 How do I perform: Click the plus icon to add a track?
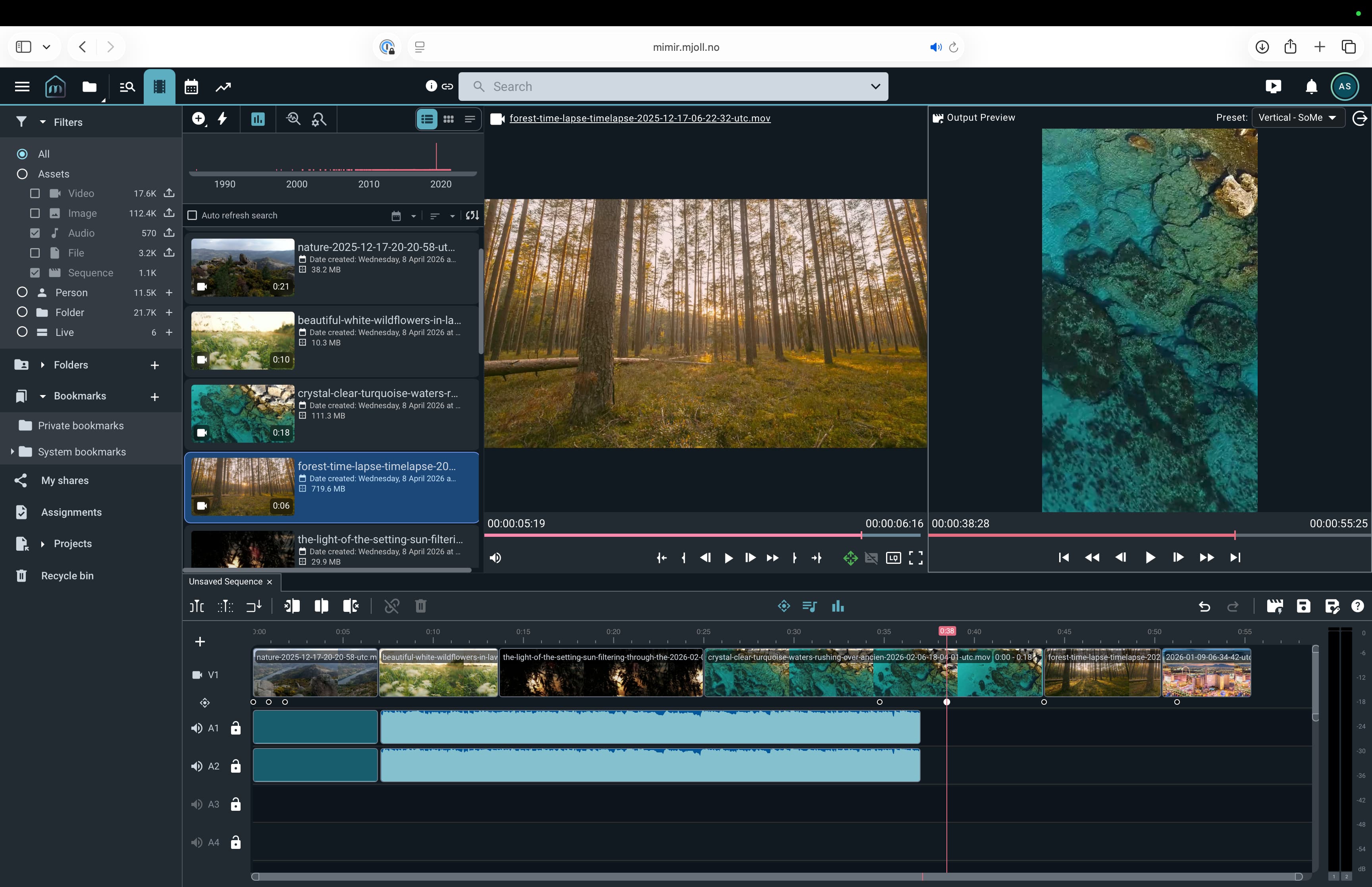(200, 642)
